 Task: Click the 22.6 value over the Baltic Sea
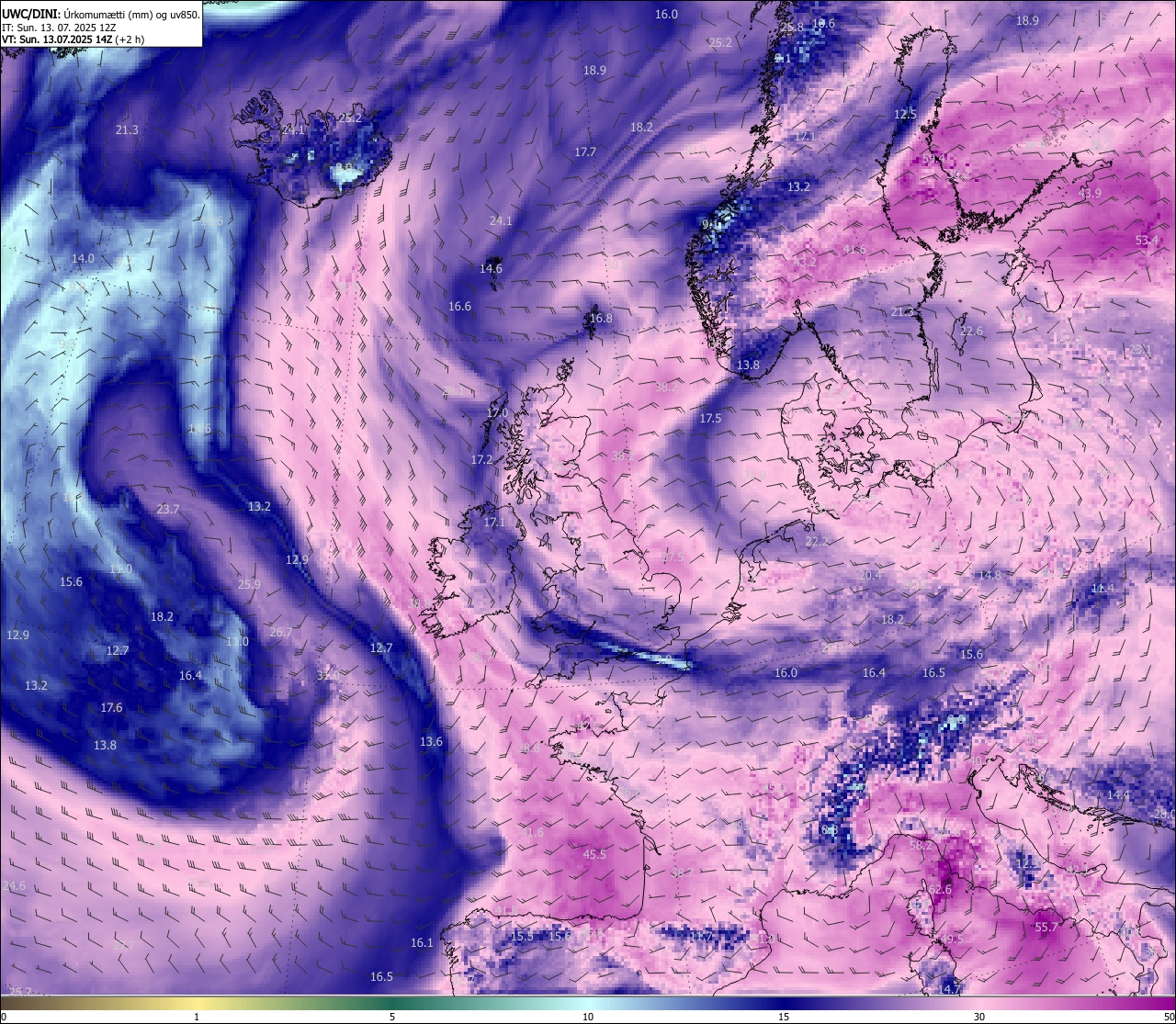click(971, 332)
